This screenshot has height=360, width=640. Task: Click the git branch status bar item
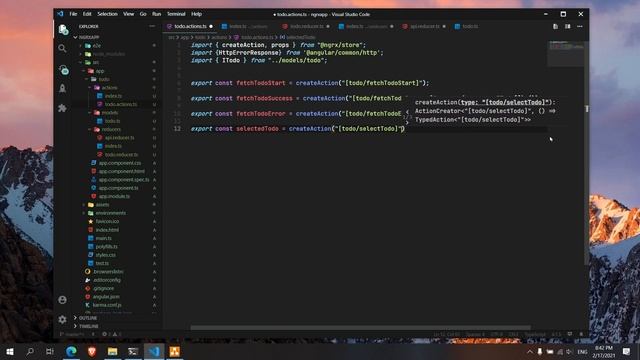point(73,334)
